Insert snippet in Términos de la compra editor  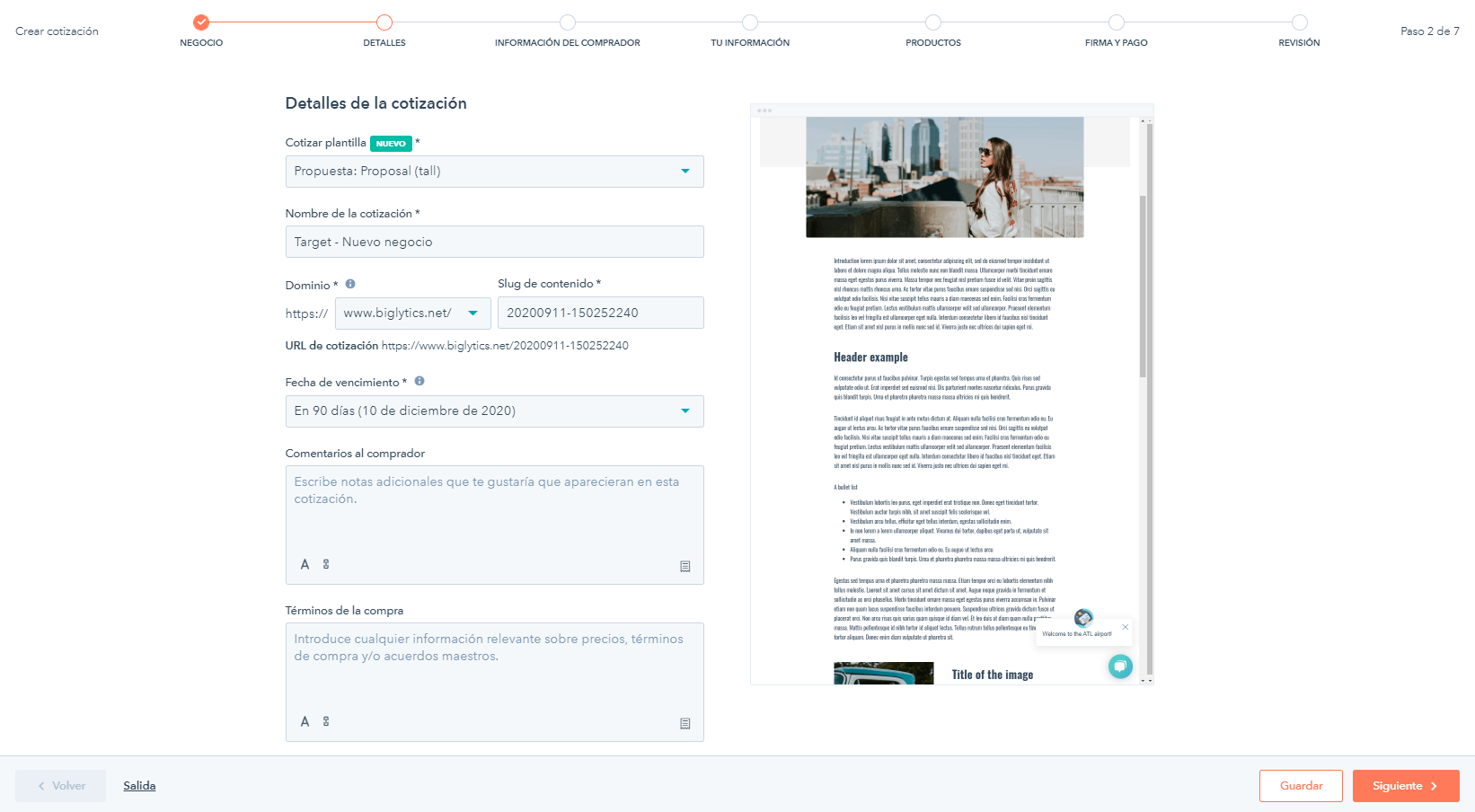point(685,724)
